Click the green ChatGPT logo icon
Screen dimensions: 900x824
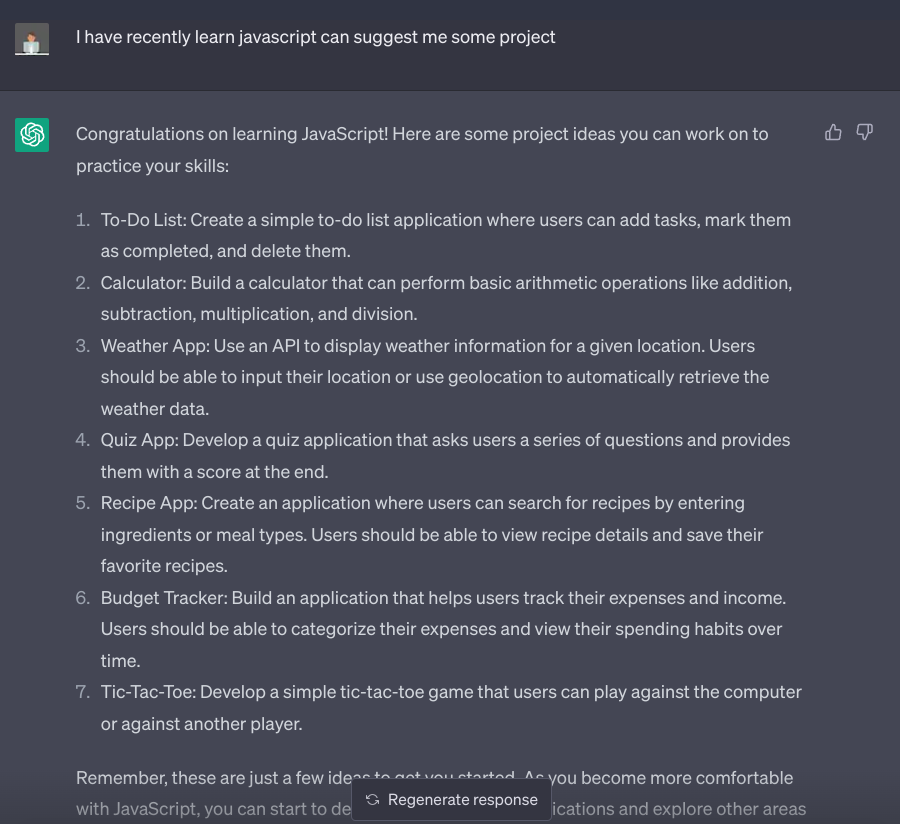pos(32,135)
